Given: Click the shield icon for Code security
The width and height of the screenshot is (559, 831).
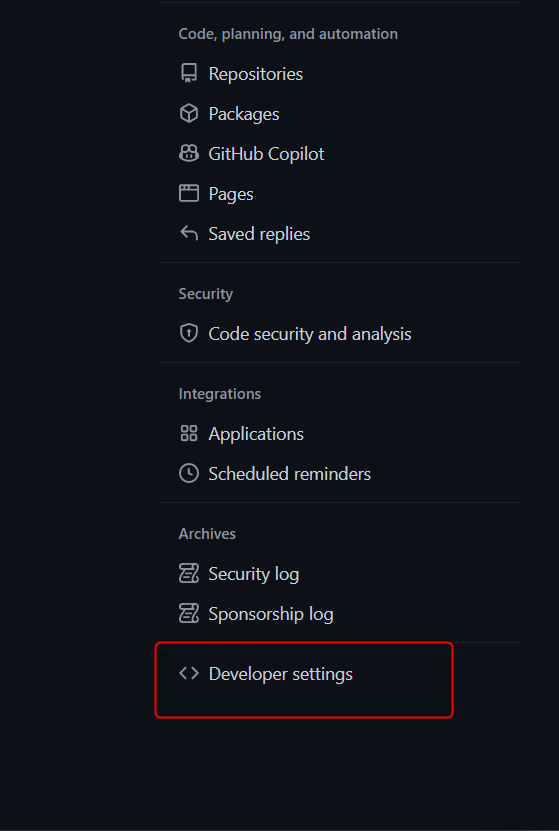Looking at the screenshot, I should coord(189,333).
